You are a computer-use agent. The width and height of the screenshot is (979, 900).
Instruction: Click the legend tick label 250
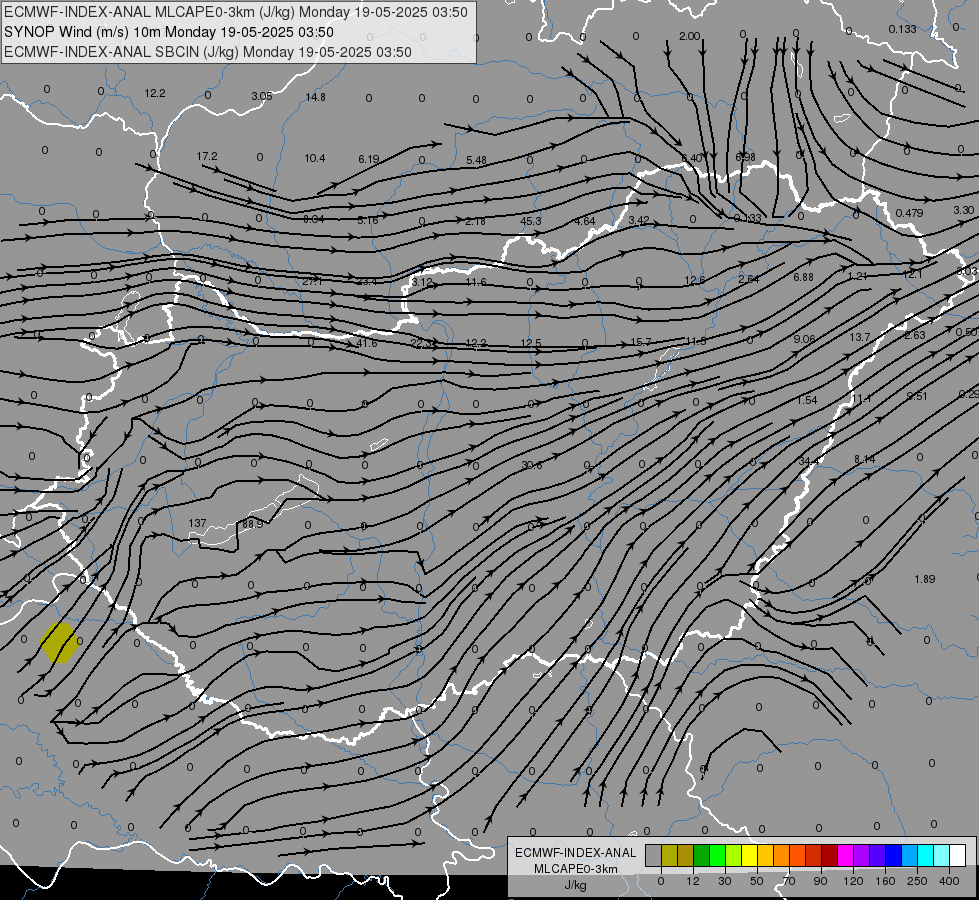point(917,881)
